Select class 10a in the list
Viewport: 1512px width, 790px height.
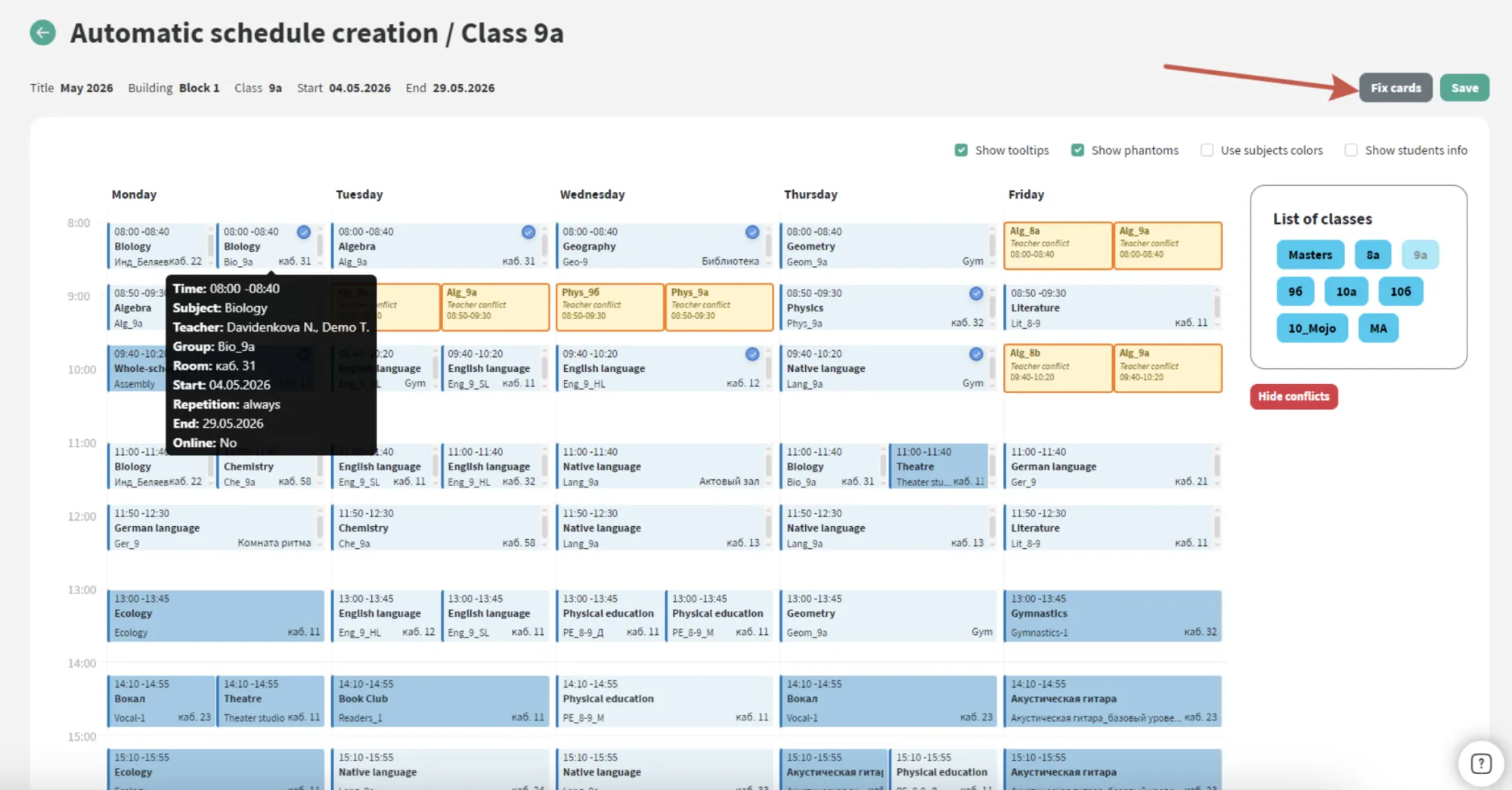1346,291
